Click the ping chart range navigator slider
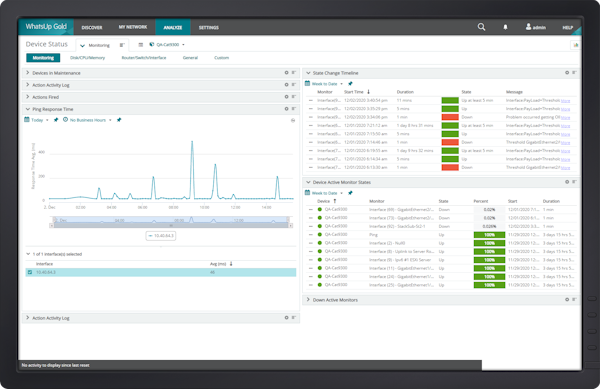600x389 pixels. [171, 221]
